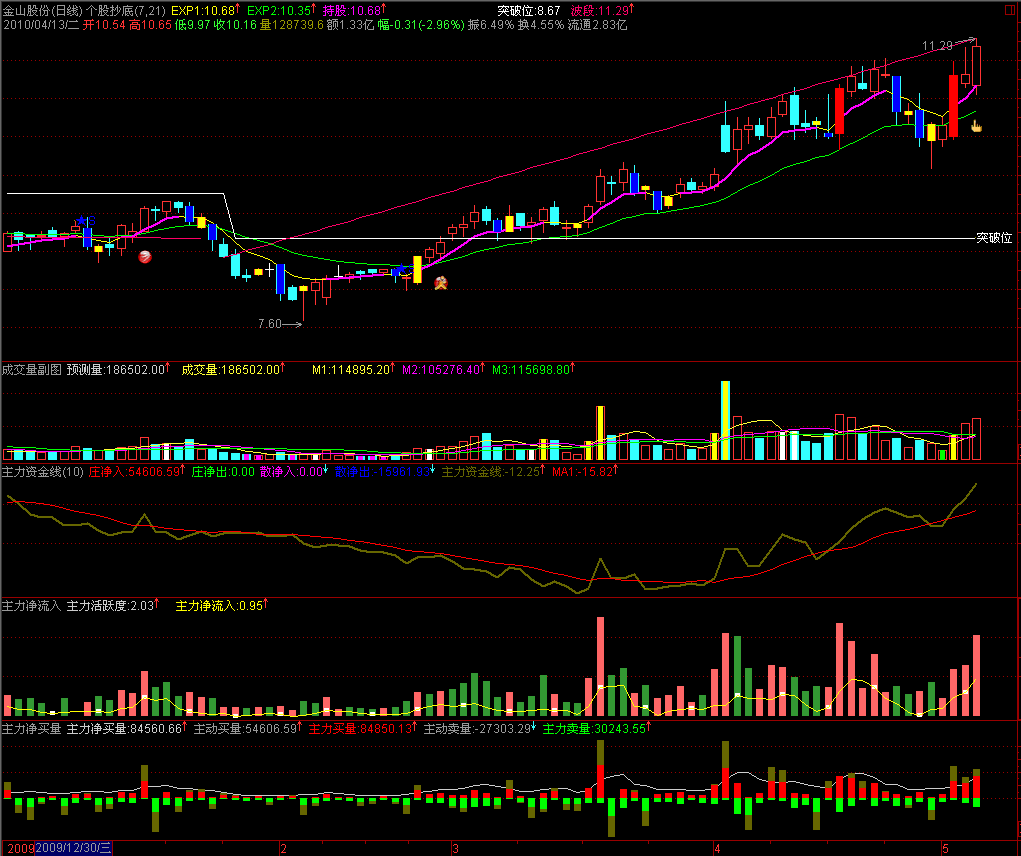Click the blue star marker near left
Viewport: 1021px width, 856px height.
coord(82,220)
